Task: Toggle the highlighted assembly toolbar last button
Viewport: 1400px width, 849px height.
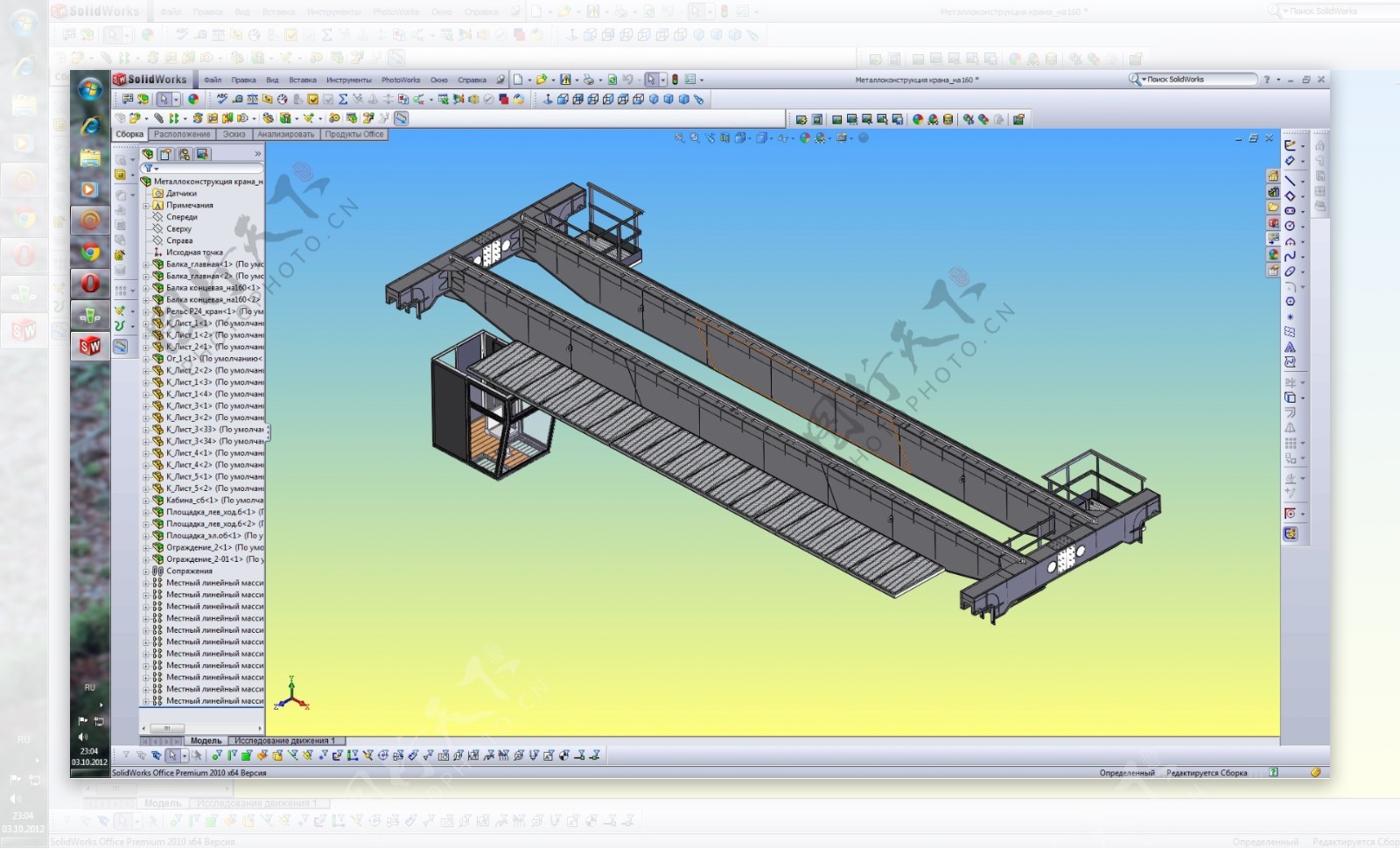Action: (401, 118)
